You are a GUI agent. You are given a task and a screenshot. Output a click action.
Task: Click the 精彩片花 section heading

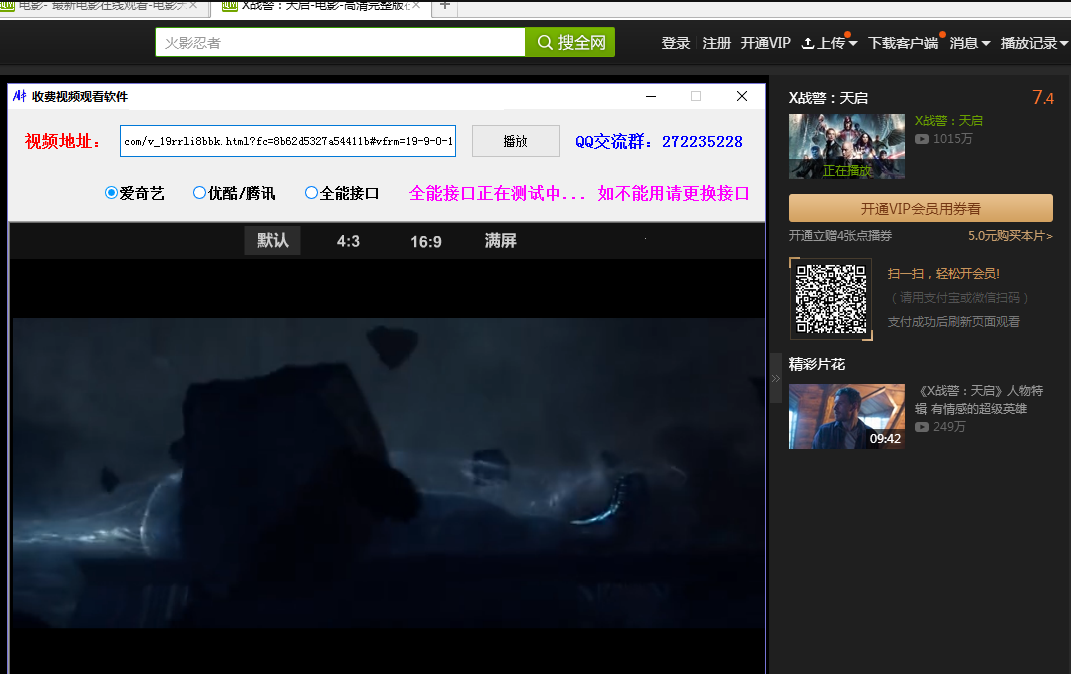click(817, 364)
